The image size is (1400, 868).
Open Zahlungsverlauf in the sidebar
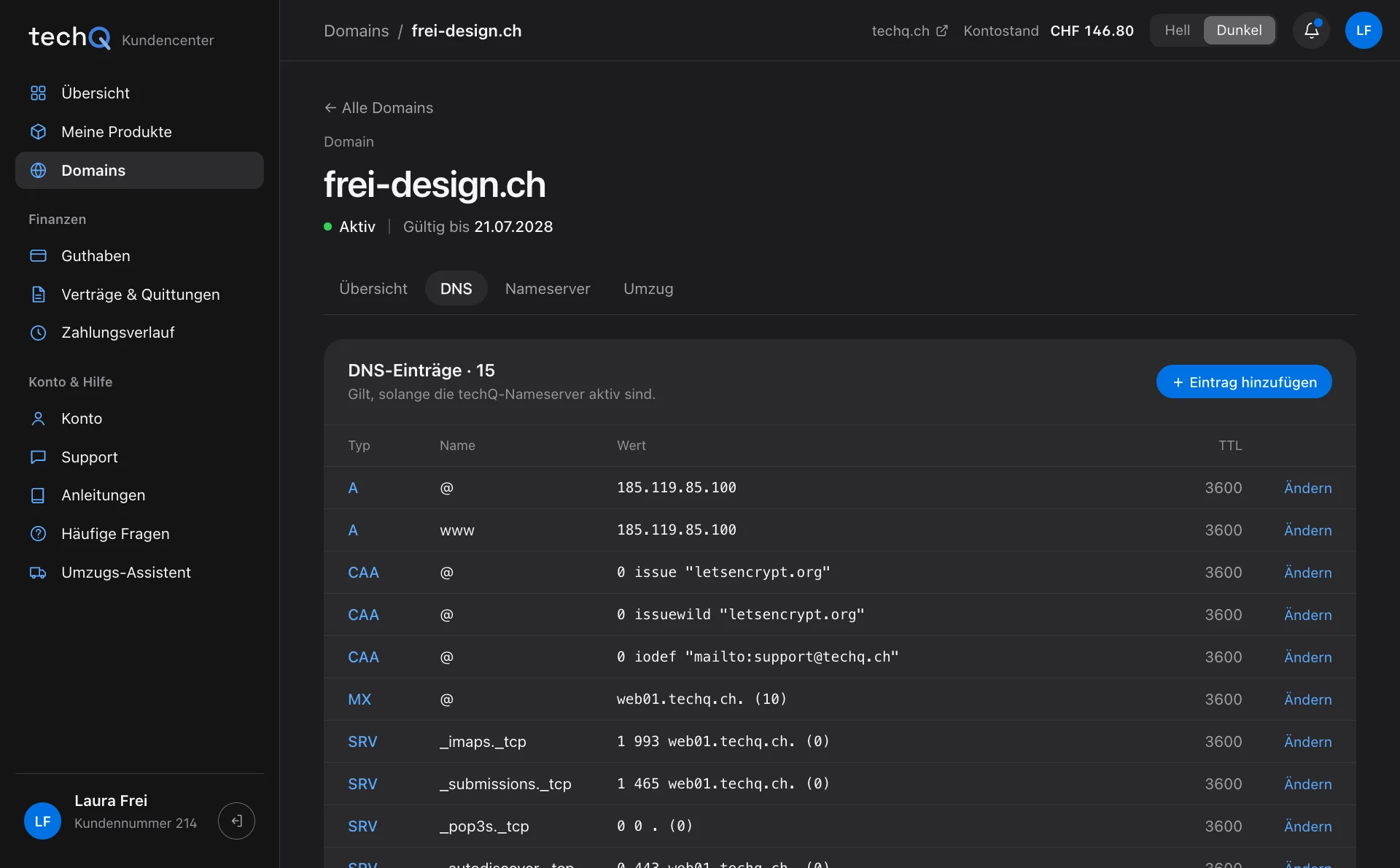pos(139,333)
